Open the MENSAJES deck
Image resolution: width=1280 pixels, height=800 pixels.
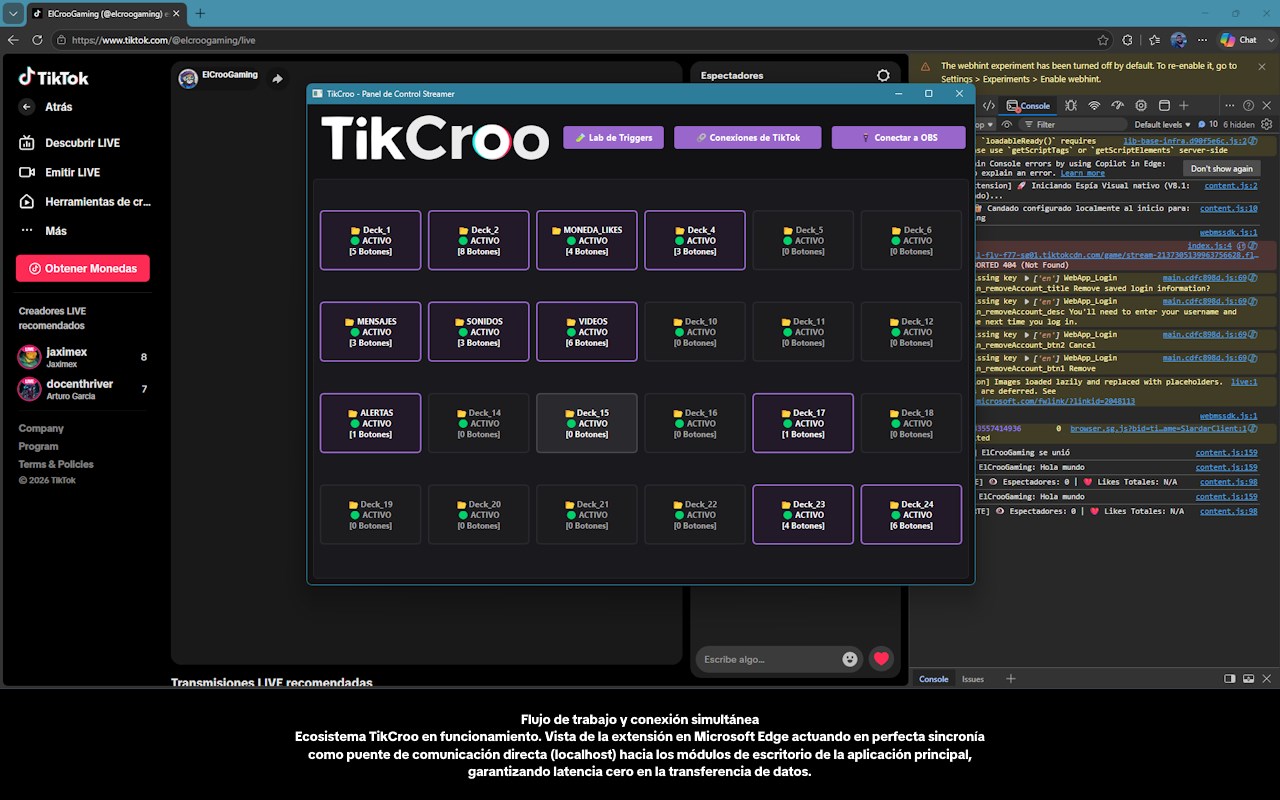pyautogui.click(x=370, y=332)
